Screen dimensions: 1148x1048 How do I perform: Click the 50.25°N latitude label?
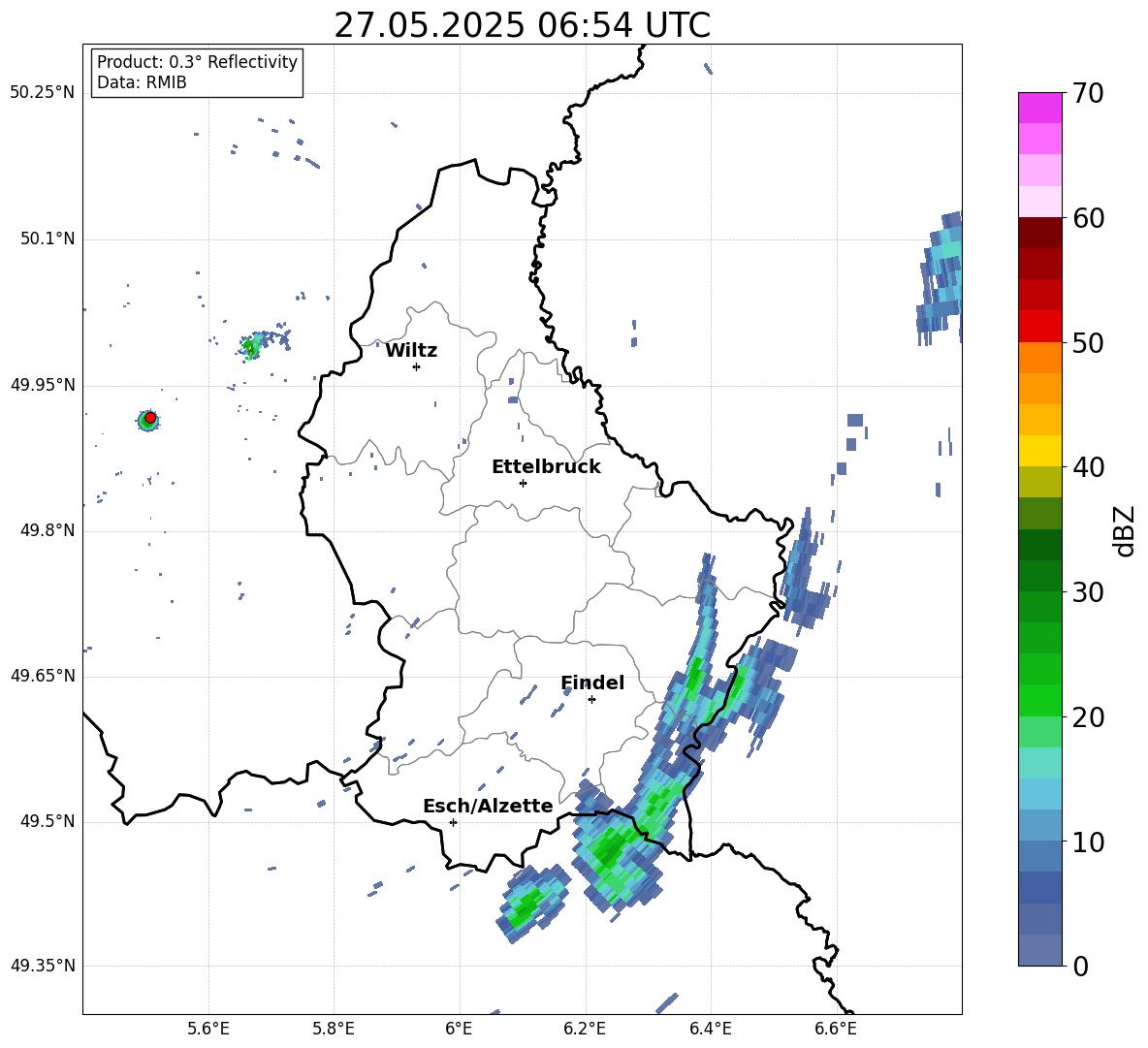tap(43, 93)
